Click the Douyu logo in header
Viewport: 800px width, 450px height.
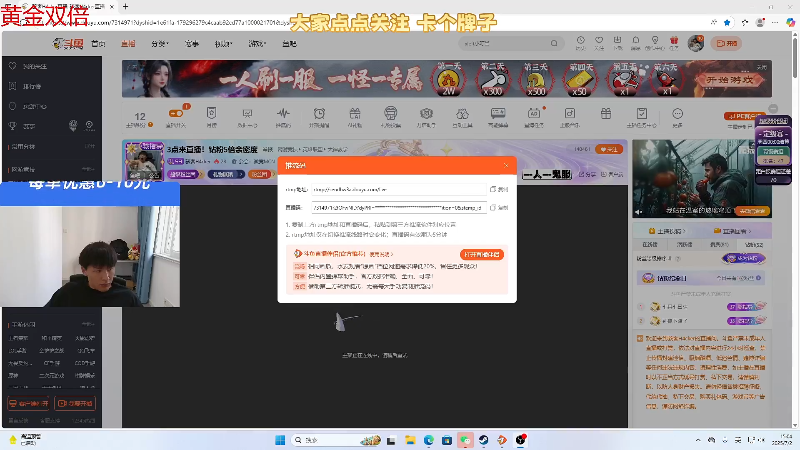(x=68, y=44)
